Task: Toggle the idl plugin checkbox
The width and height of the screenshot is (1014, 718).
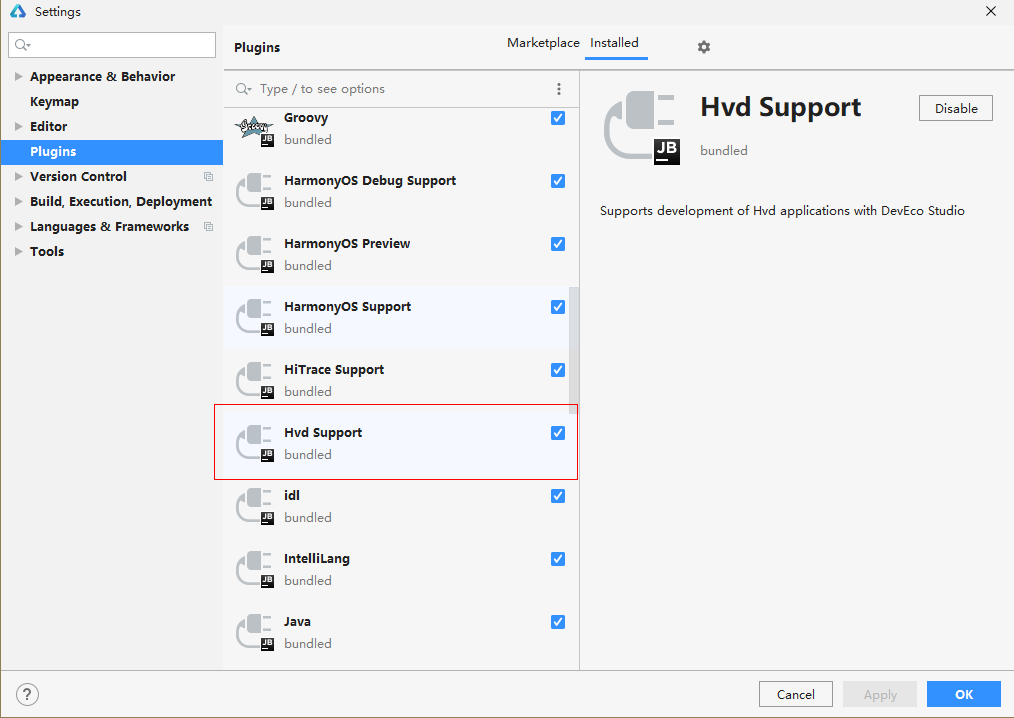Action: tap(558, 495)
